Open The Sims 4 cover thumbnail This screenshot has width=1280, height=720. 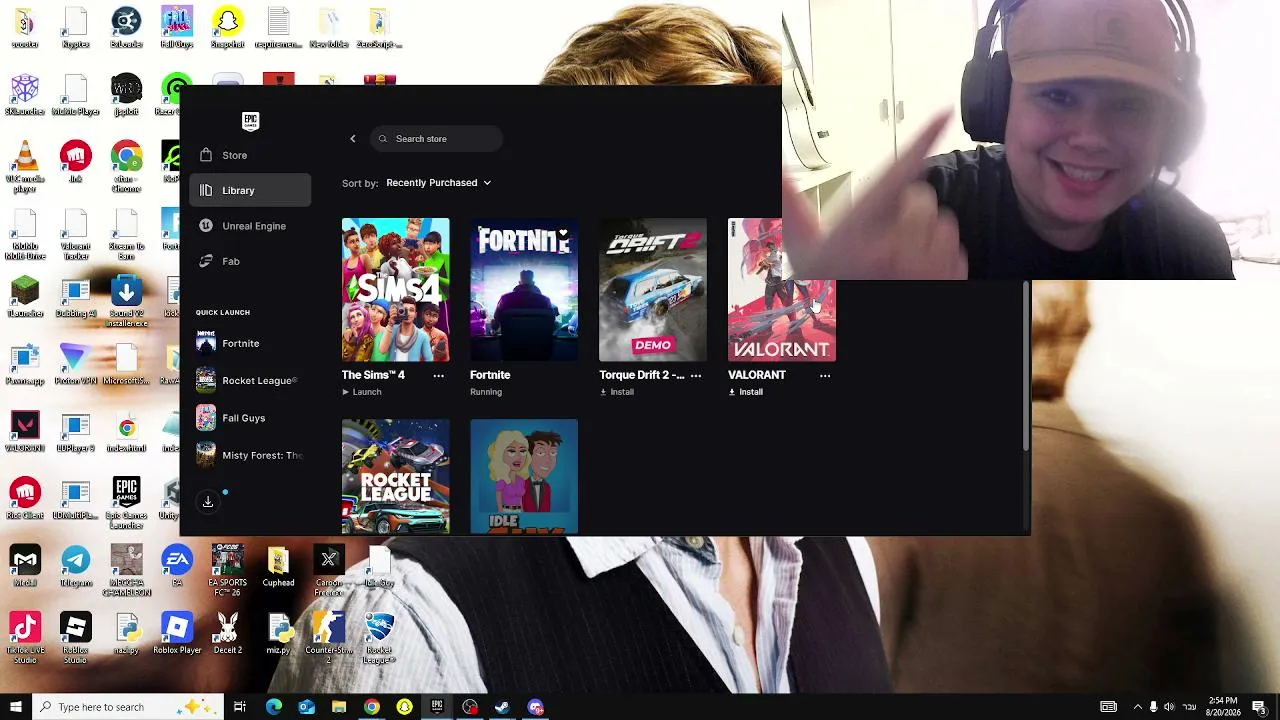395,290
